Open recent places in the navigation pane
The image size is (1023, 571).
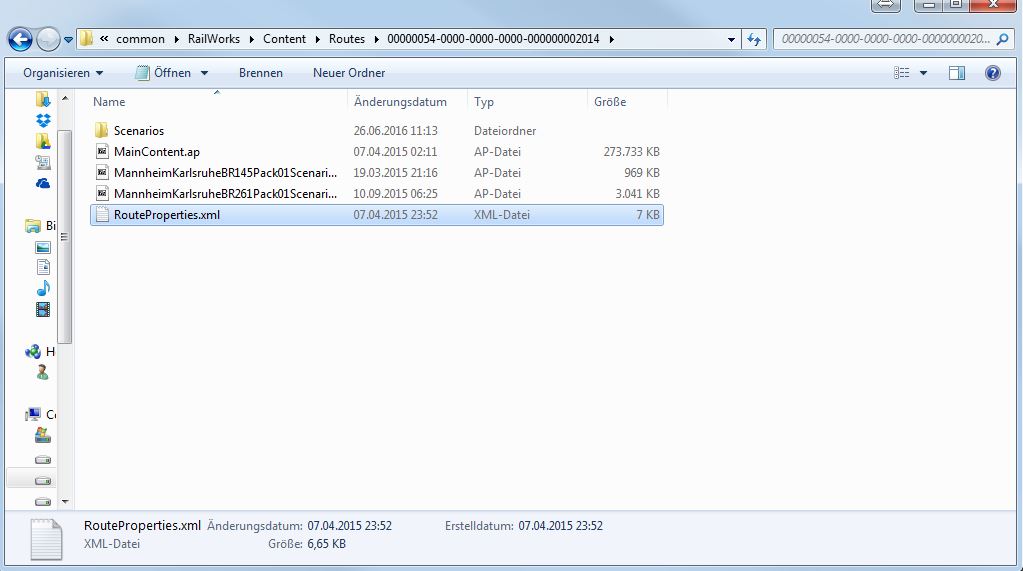[43, 162]
